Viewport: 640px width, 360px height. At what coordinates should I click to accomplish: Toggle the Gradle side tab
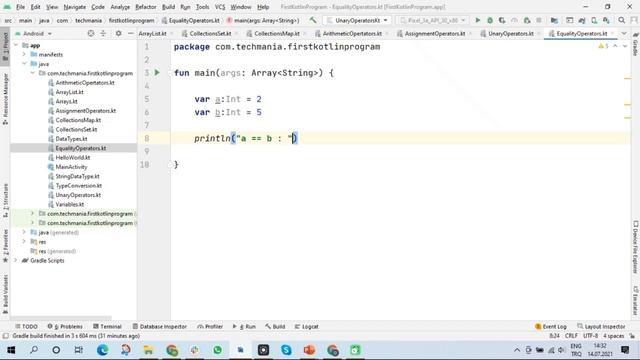coord(635,45)
